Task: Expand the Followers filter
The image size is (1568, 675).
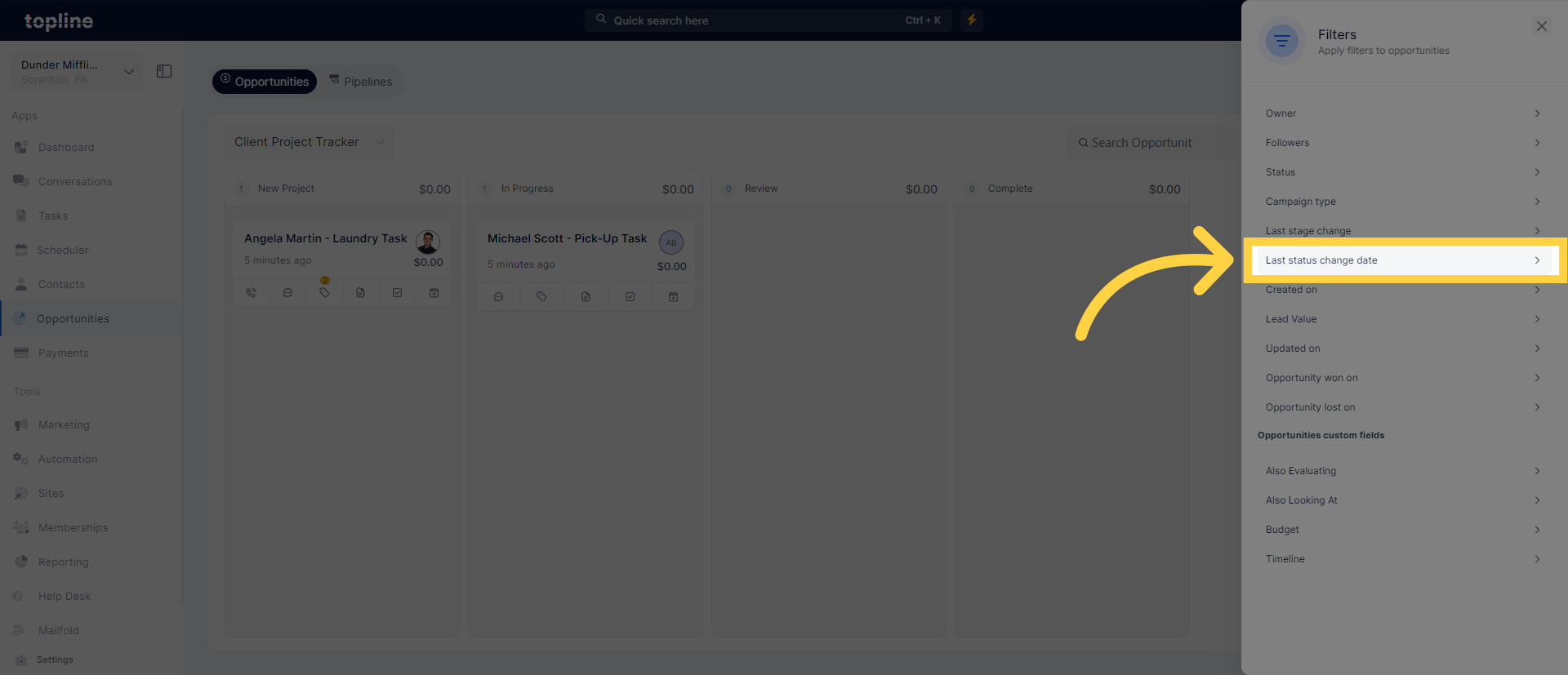Action: pos(1403,143)
